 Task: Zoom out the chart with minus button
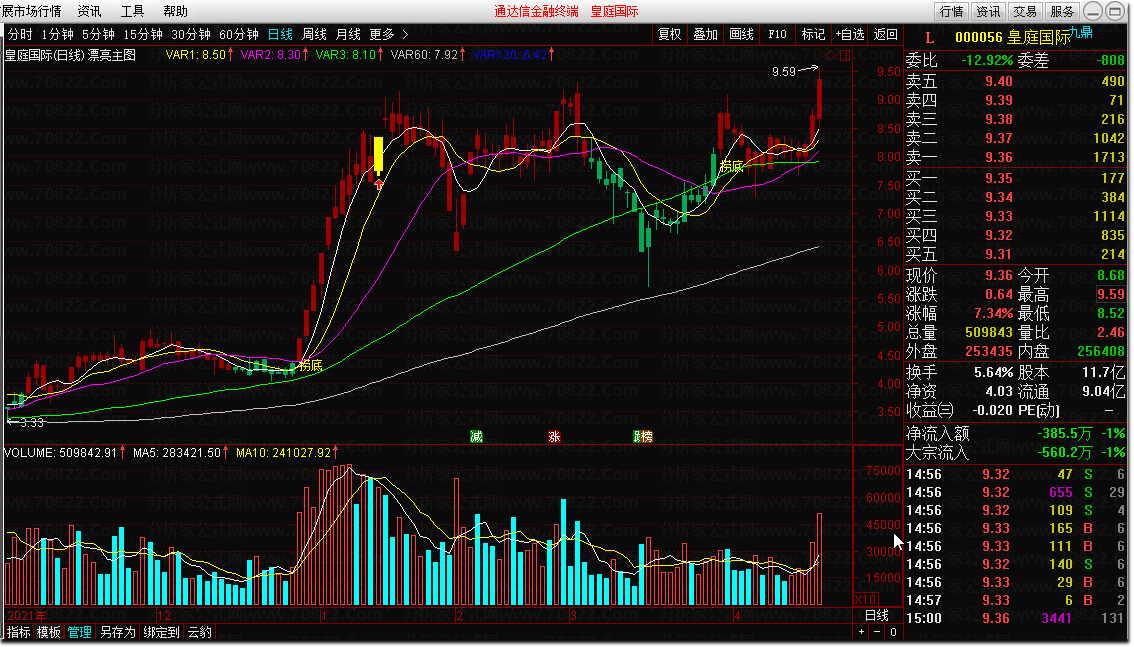point(877,632)
